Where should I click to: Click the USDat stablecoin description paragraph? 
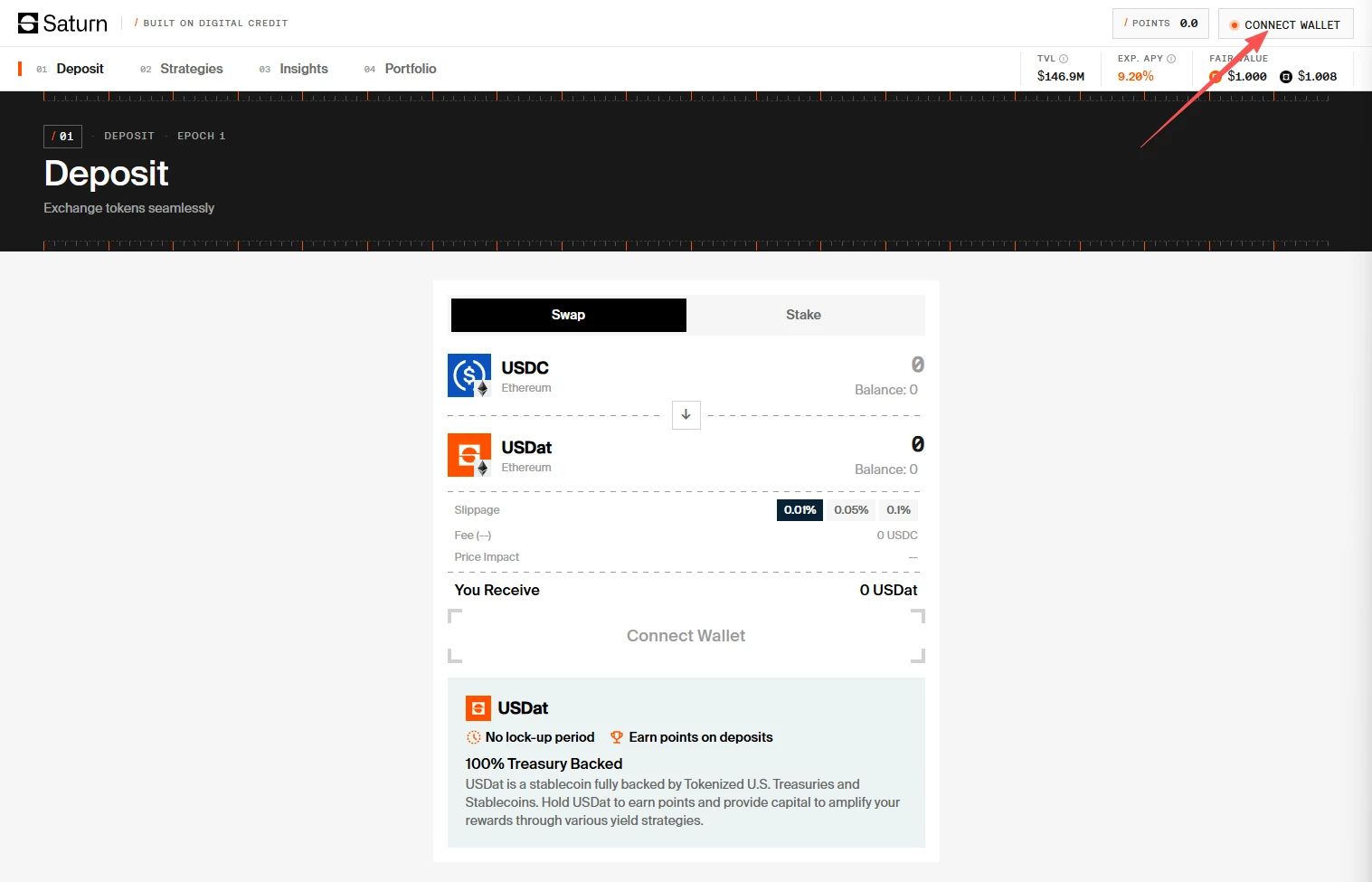[683, 802]
